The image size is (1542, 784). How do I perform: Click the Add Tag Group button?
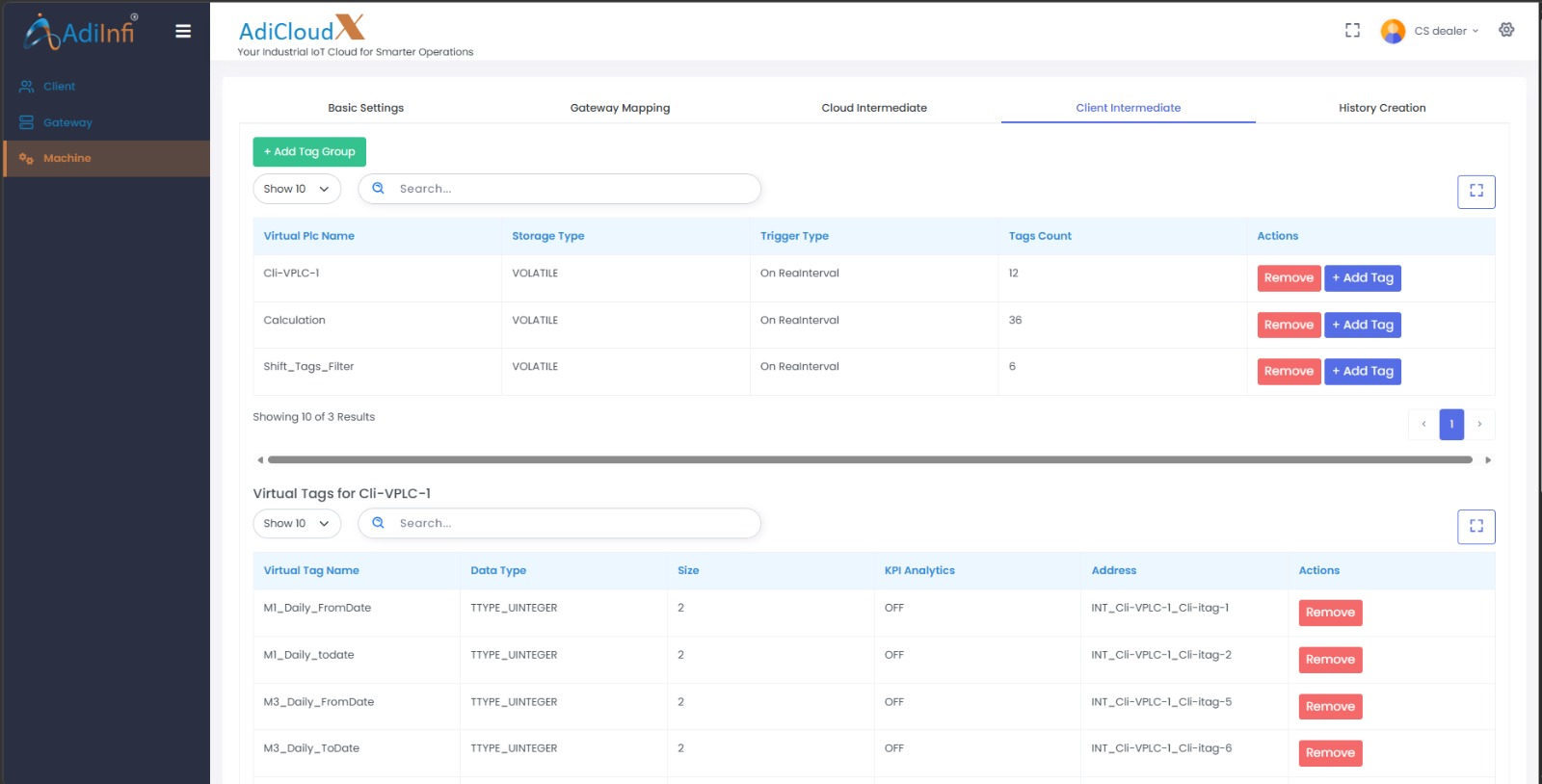point(309,152)
